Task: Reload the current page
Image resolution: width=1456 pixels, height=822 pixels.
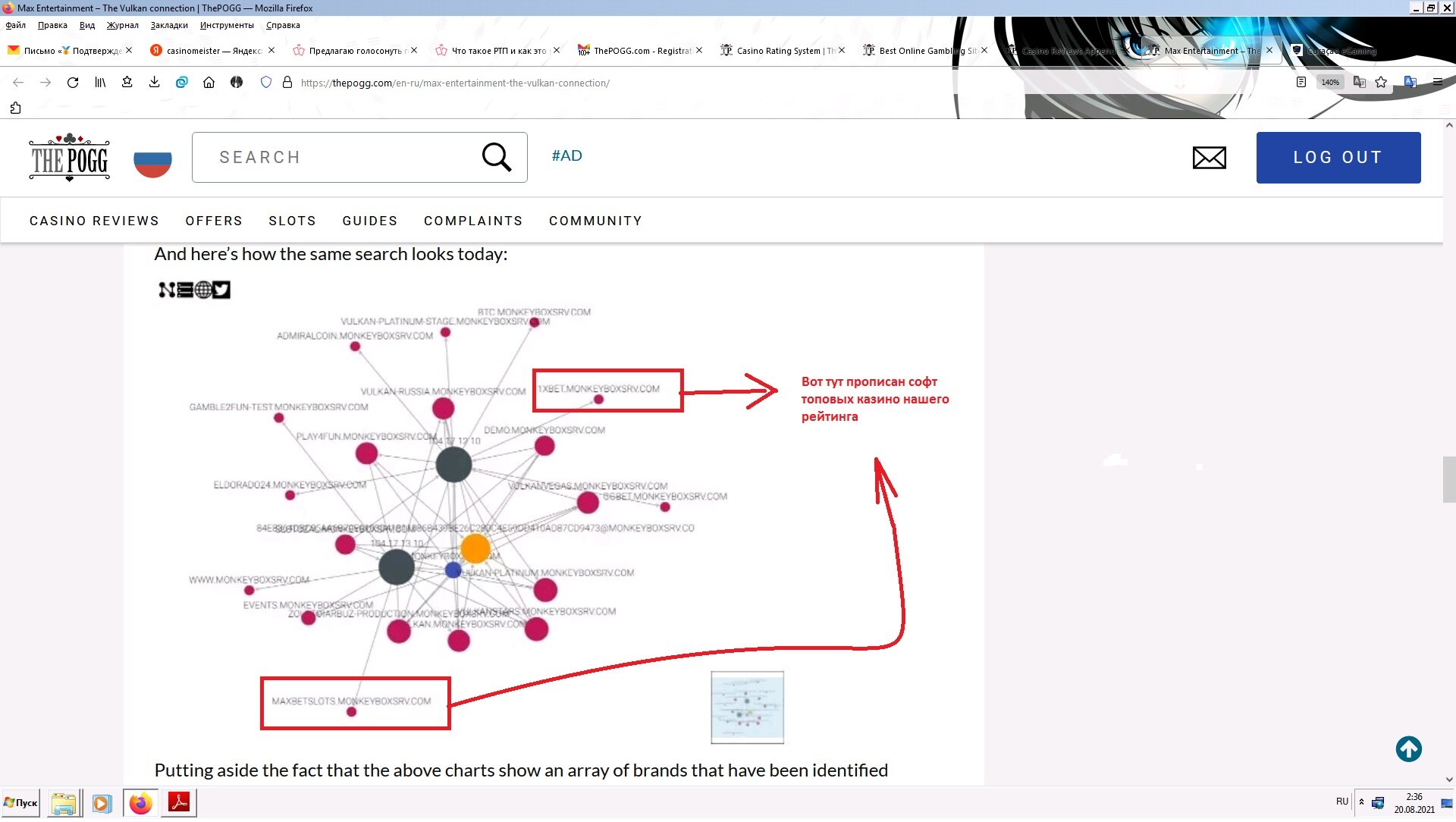Action: (x=73, y=83)
